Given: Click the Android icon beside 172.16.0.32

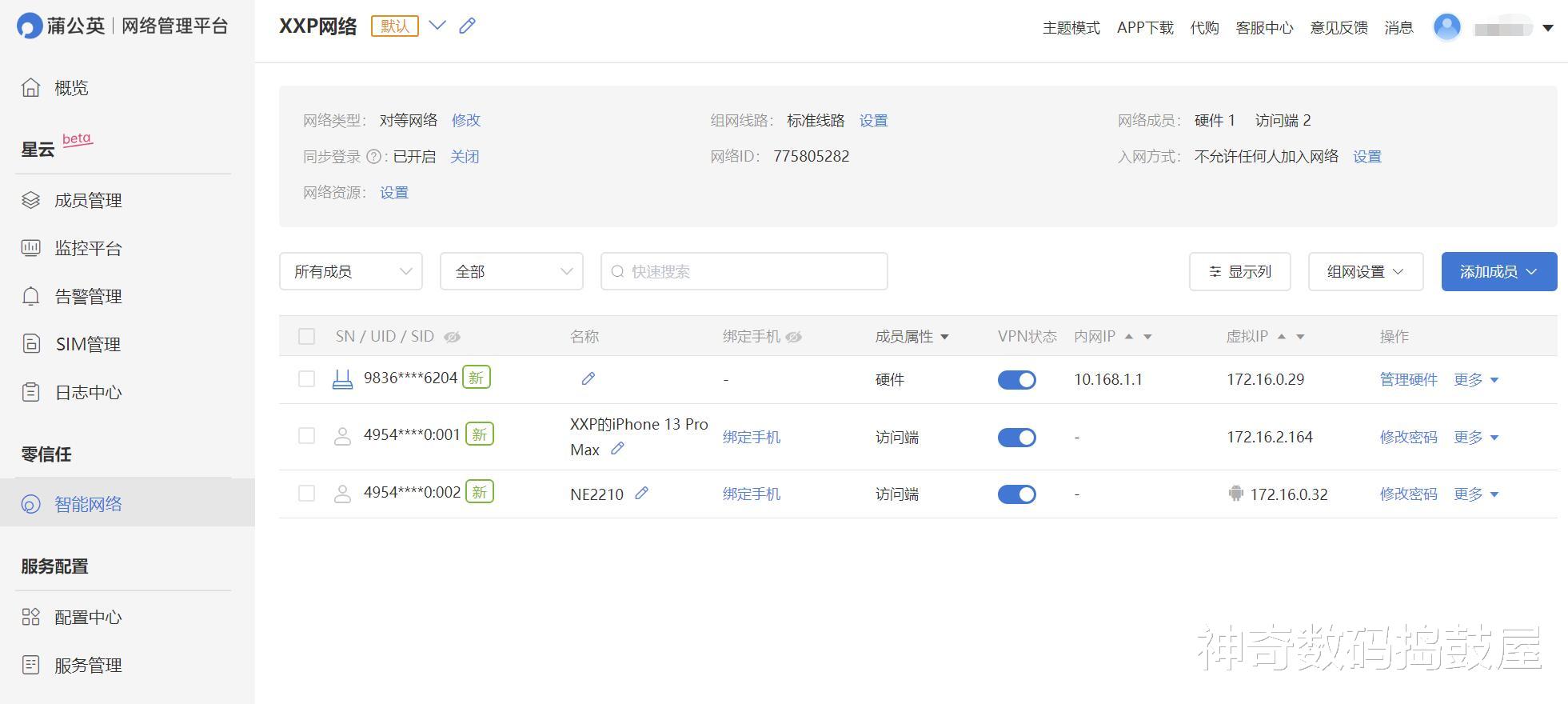Looking at the screenshot, I should [x=1236, y=494].
